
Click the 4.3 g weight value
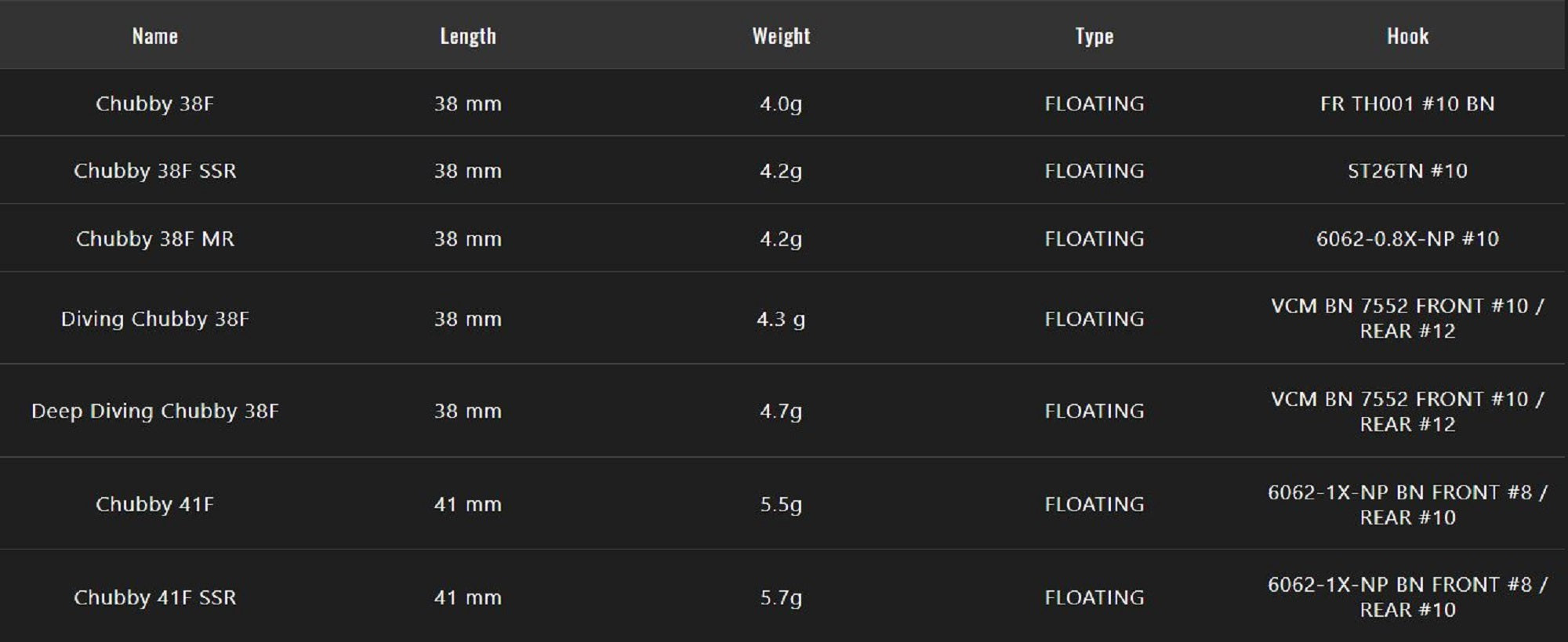781,319
